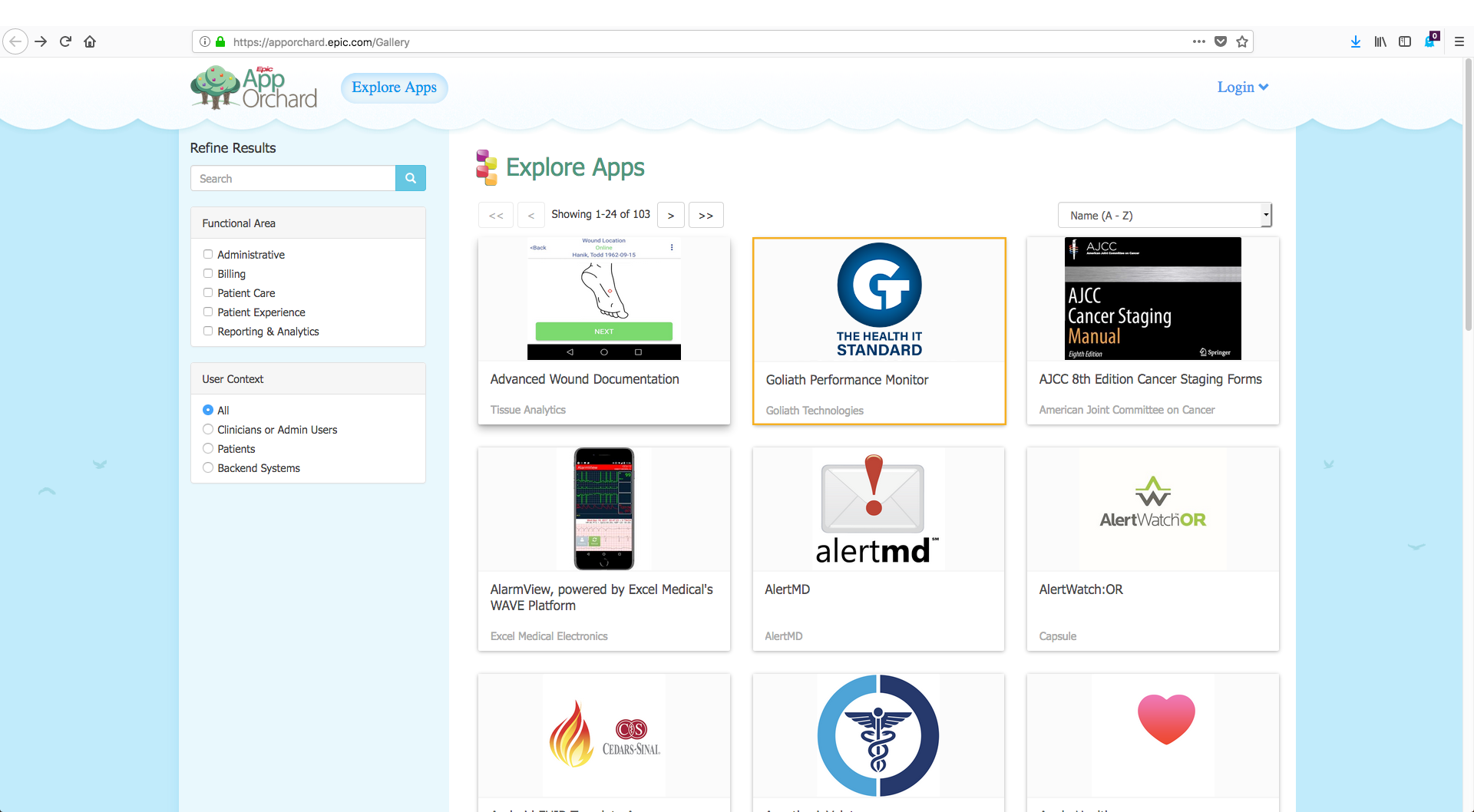
Task: Open the blue caduceus circle app thumbnail
Action: 878,735
